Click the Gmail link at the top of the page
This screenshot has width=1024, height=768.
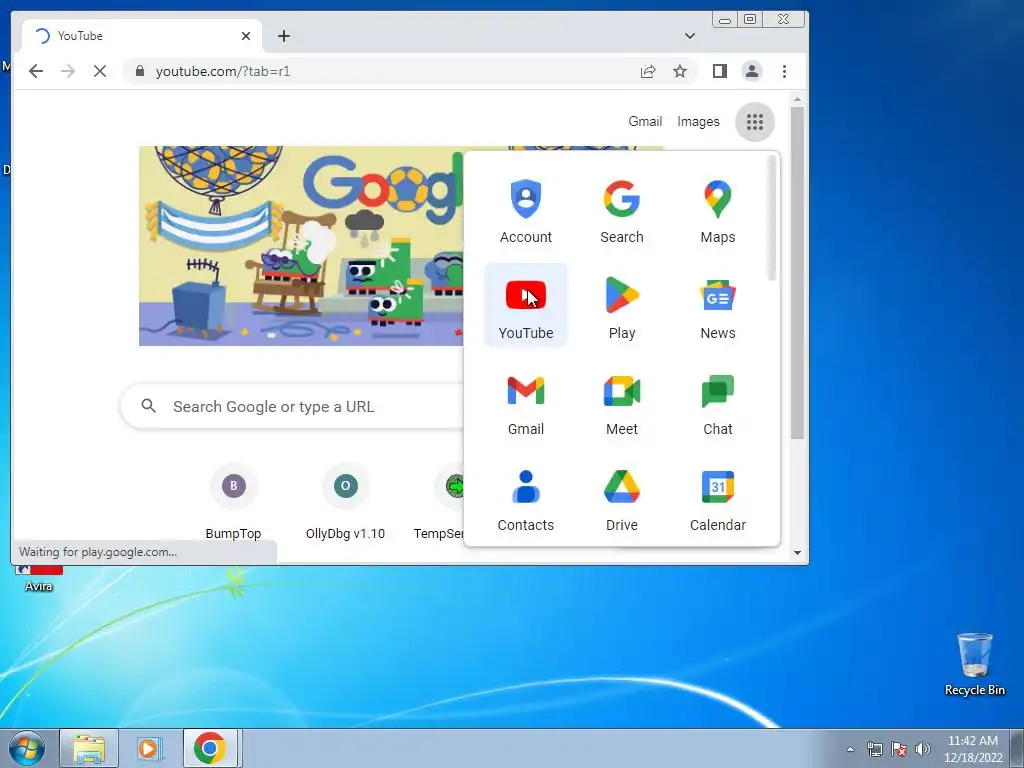coord(645,121)
